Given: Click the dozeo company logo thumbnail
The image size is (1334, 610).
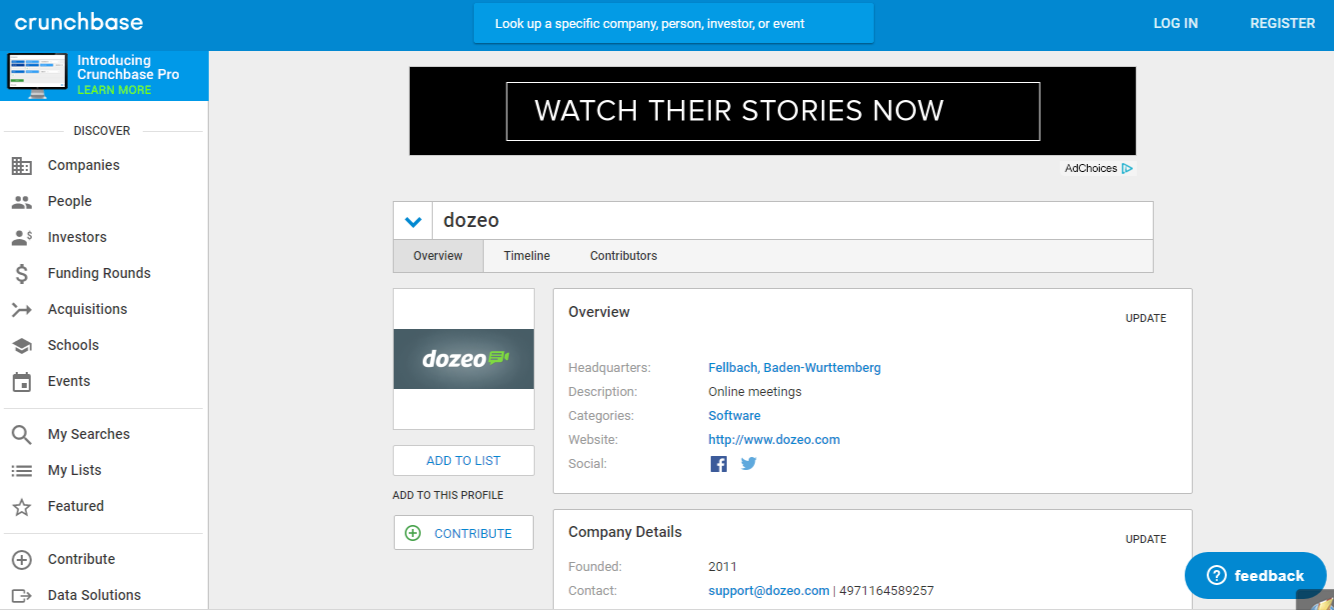Looking at the screenshot, I should 463,359.
